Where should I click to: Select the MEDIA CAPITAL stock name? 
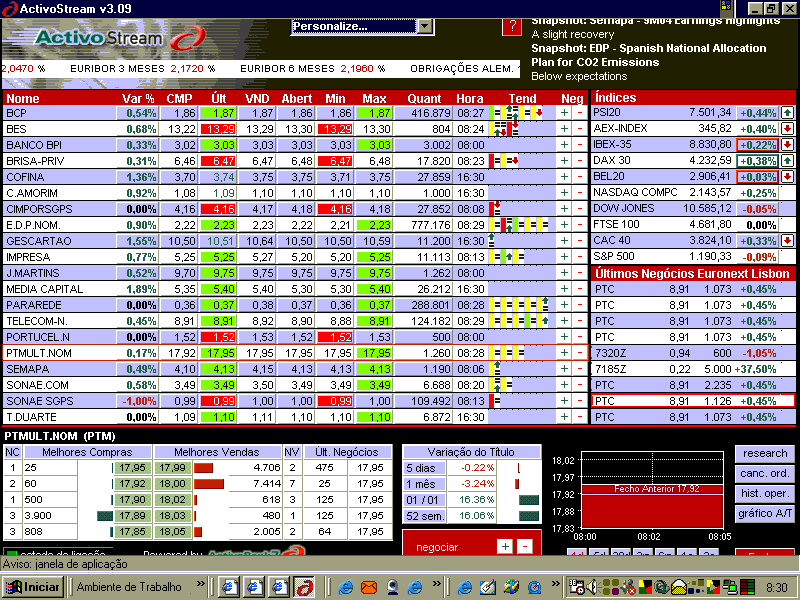coord(44,289)
